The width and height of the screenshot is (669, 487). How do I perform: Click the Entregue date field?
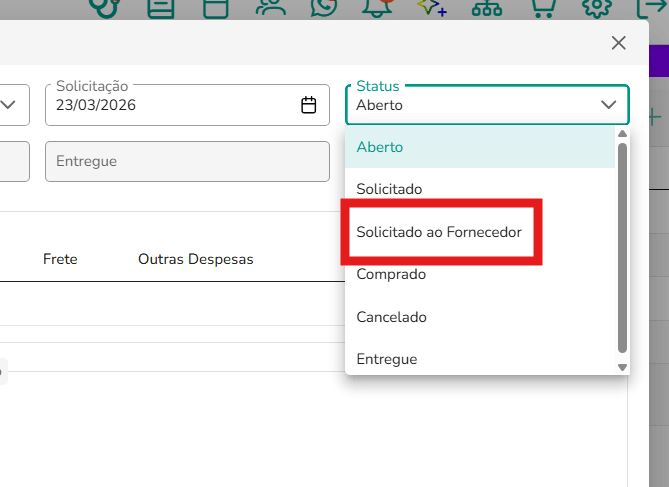[187, 161]
